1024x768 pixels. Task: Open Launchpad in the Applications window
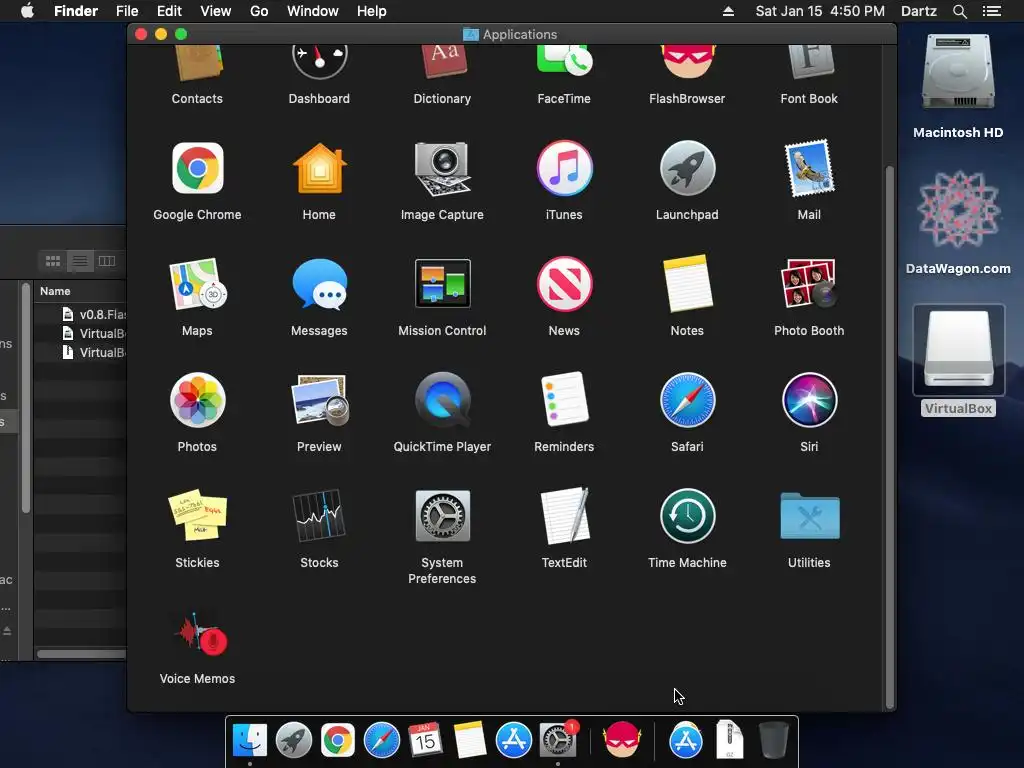[687, 168]
